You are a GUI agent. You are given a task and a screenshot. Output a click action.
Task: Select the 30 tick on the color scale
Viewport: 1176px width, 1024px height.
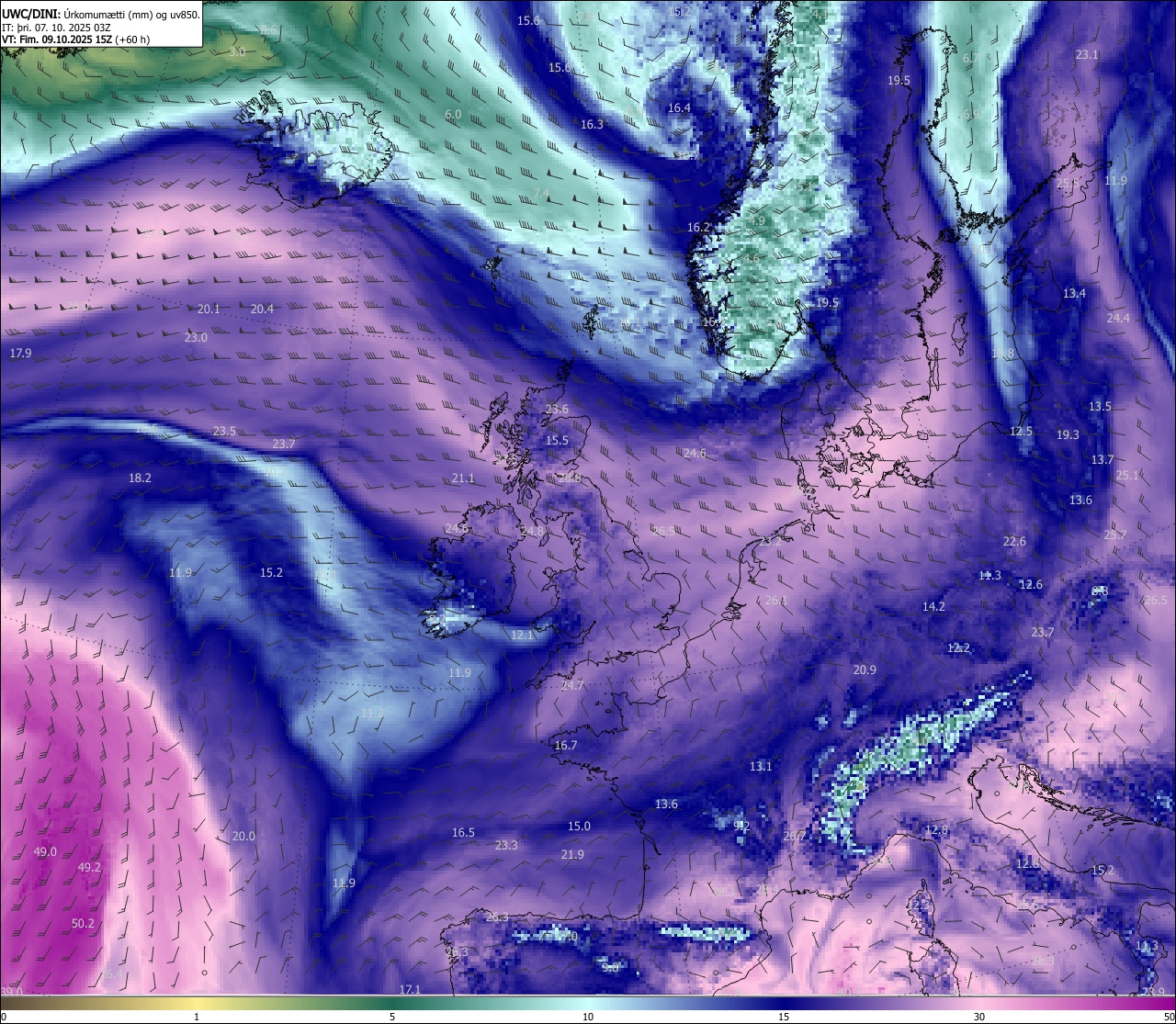[x=979, y=1017]
